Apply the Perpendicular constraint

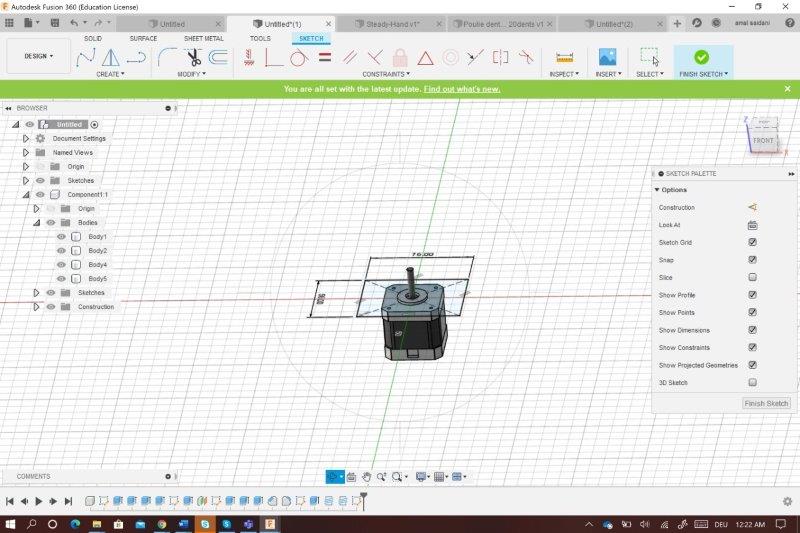[375, 57]
